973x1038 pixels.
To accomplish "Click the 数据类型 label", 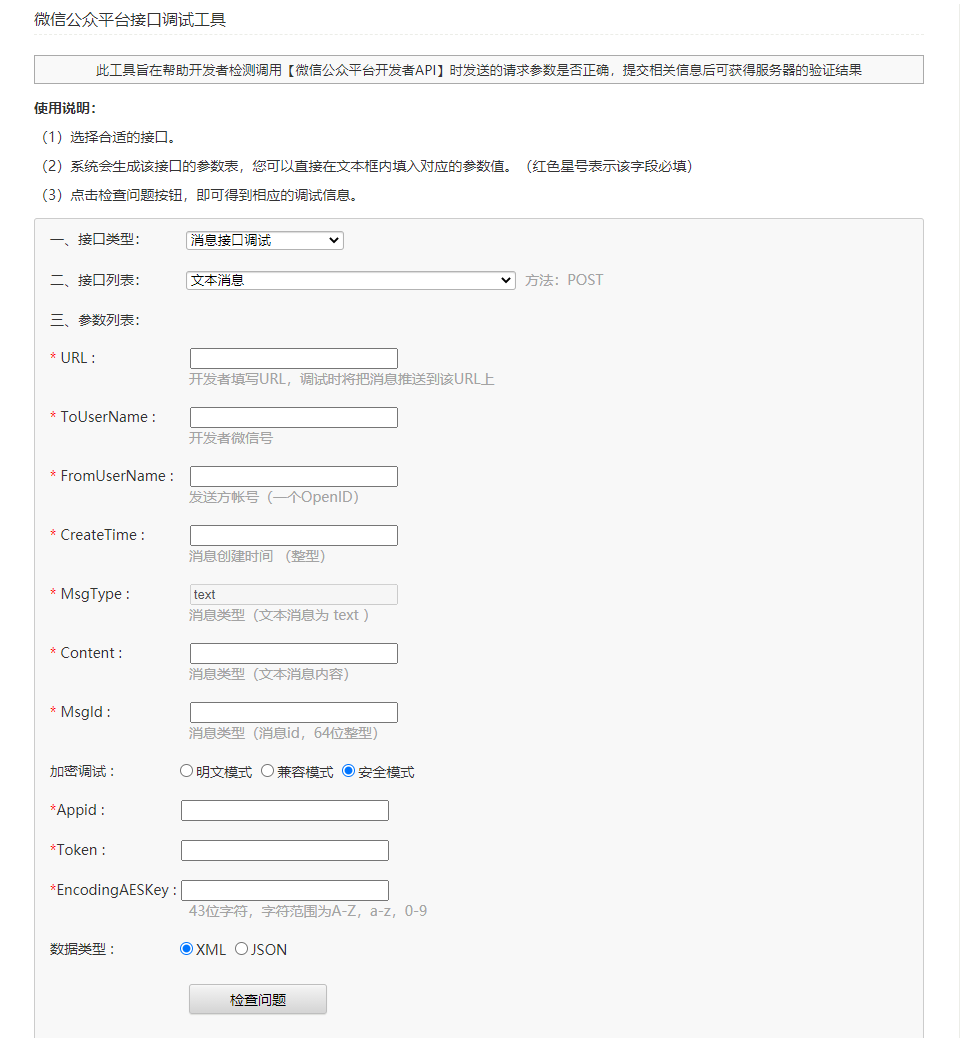I will pyautogui.click(x=82, y=949).
